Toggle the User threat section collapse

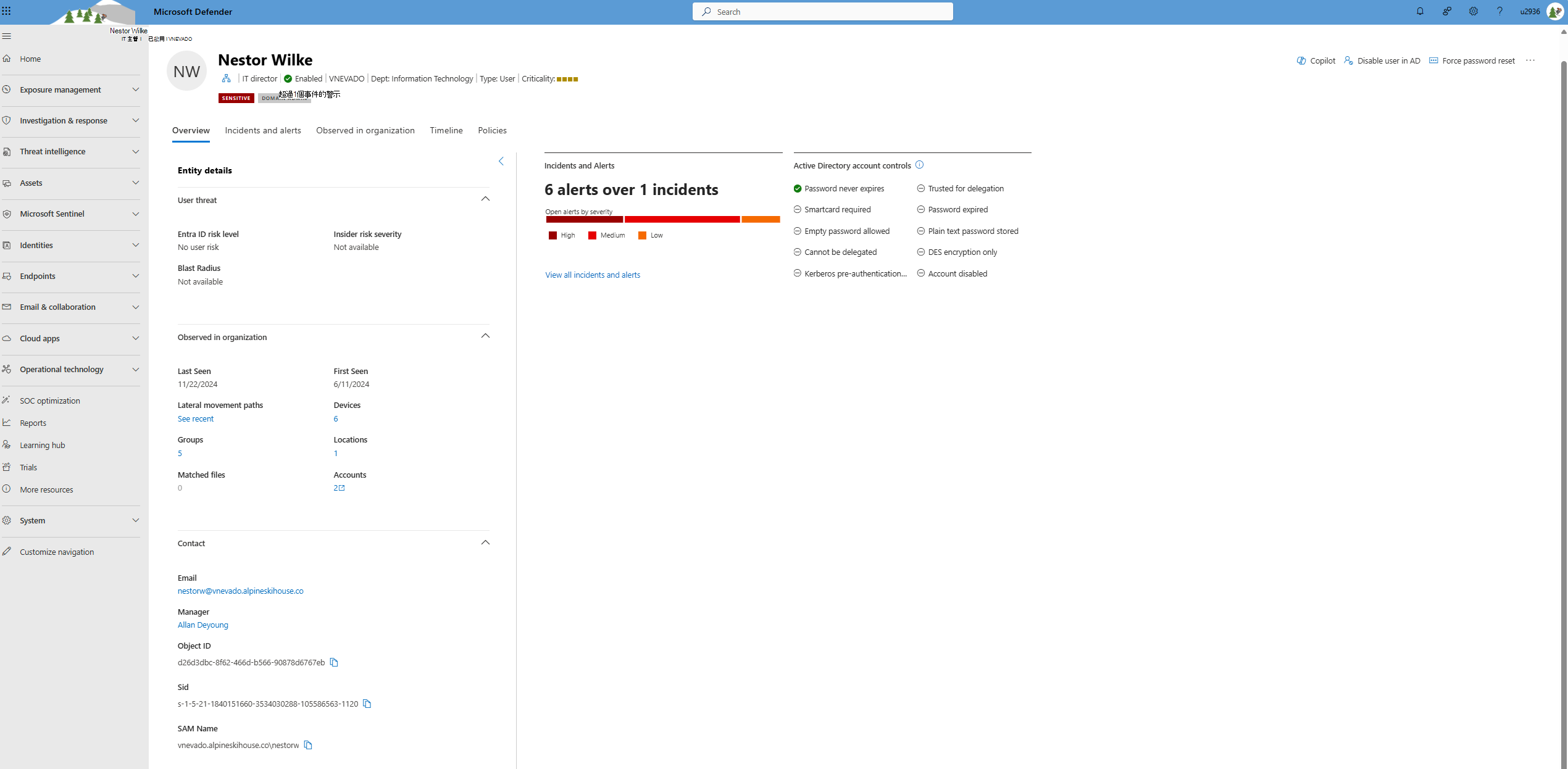486,198
